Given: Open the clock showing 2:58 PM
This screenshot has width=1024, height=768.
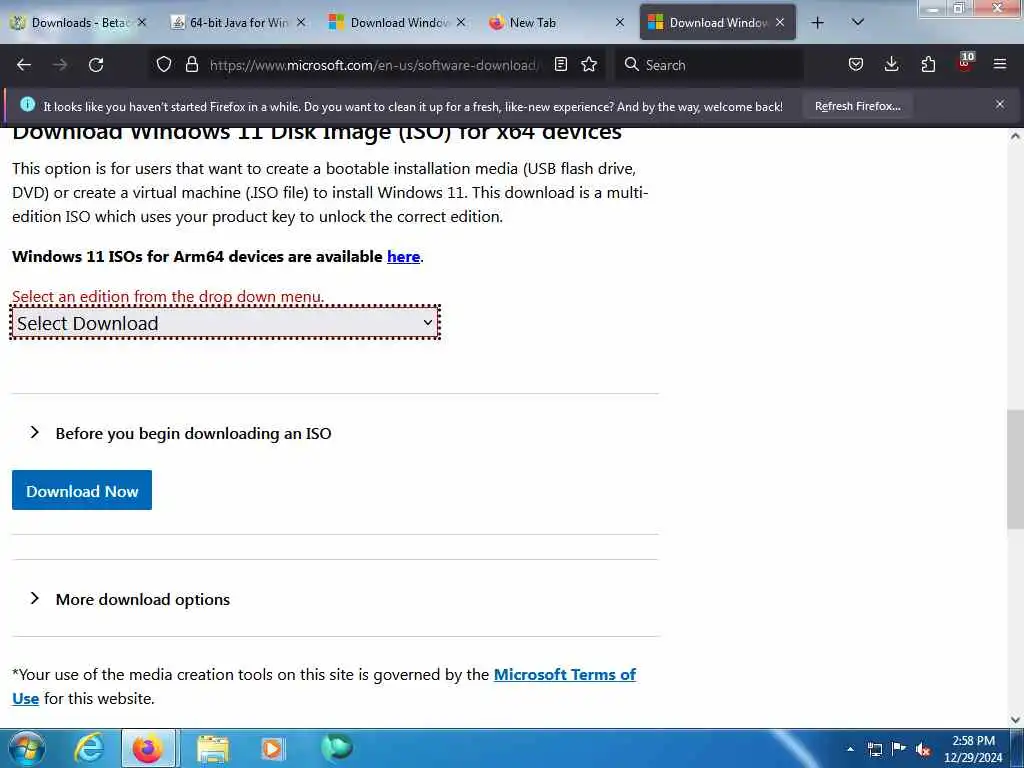Looking at the screenshot, I should [973, 749].
